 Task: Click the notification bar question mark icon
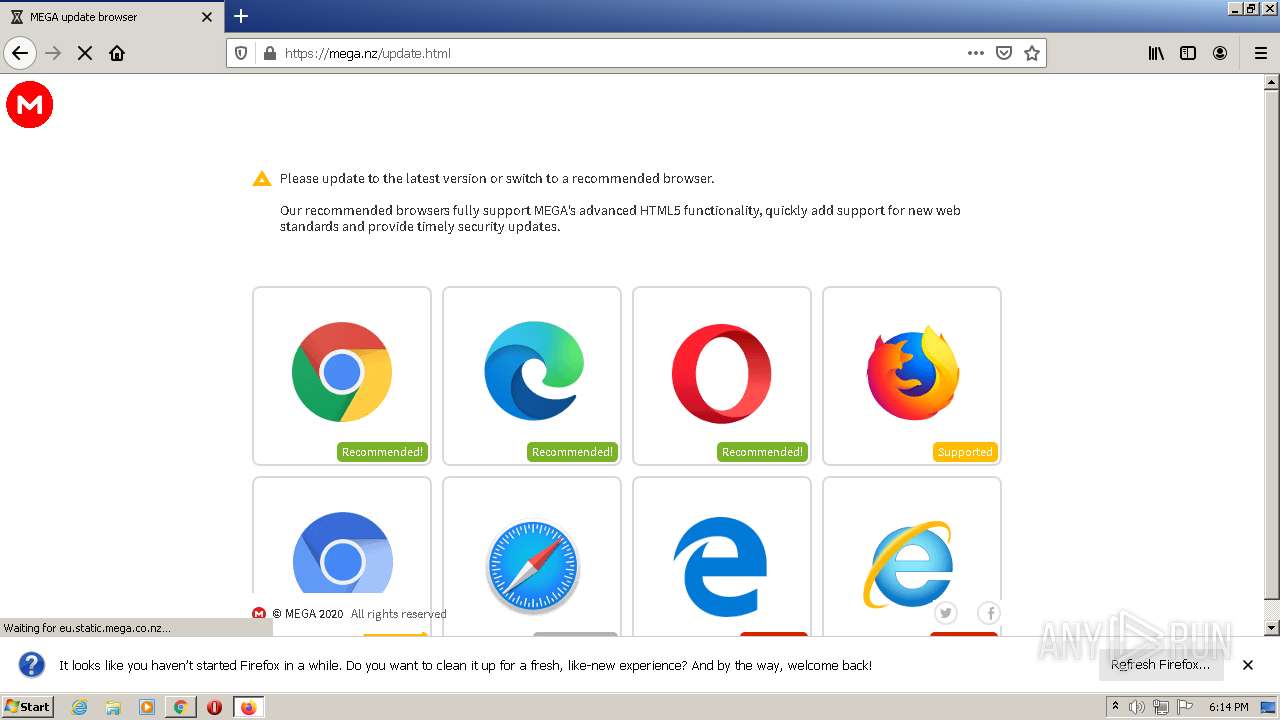[32, 665]
